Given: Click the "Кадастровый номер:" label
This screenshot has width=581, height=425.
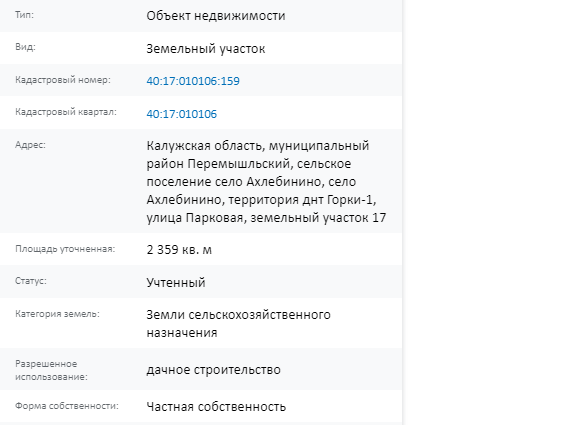Looking at the screenshot, I should 63,80.
